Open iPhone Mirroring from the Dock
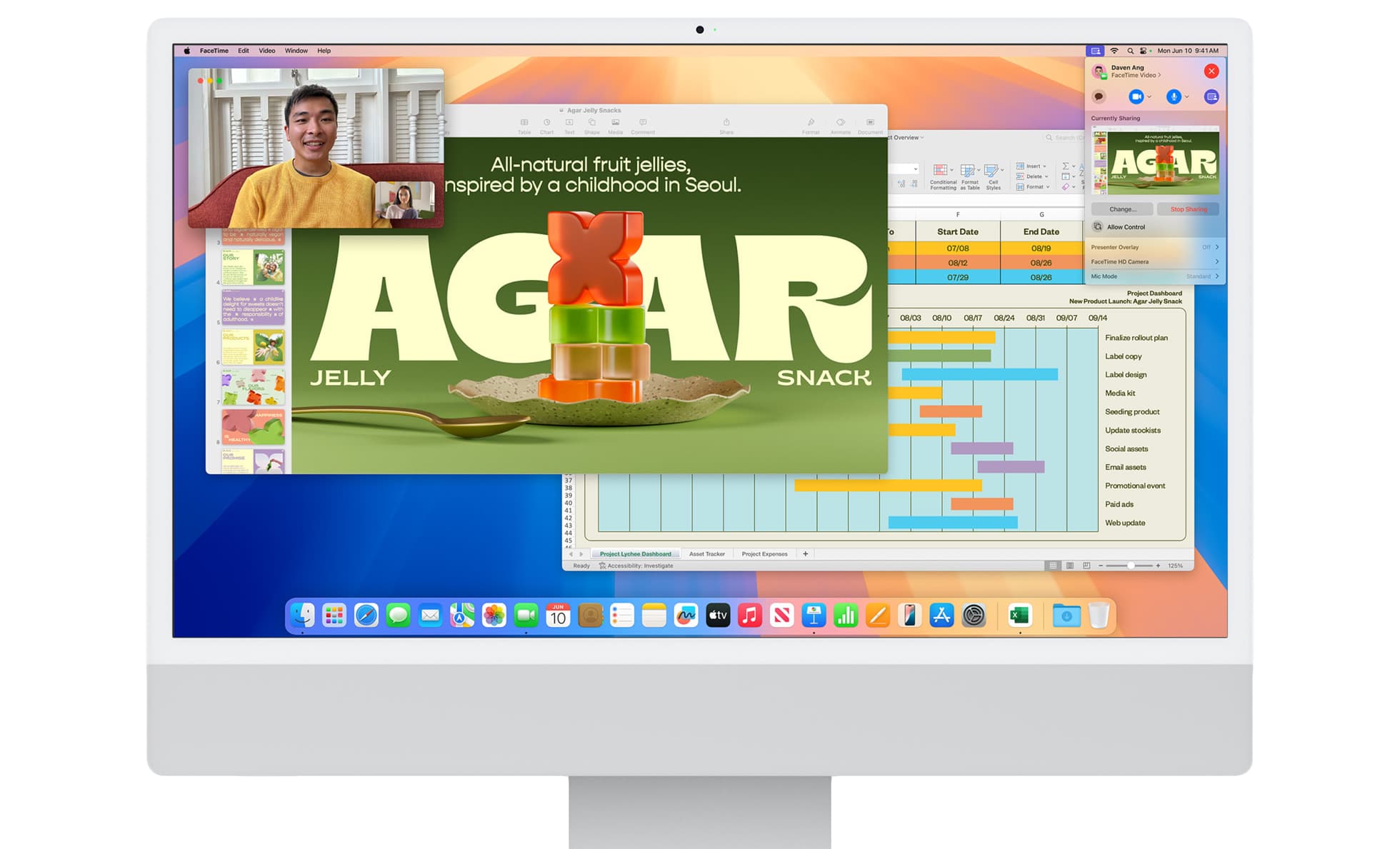Screen dimensions: 1400x849 [909, 615]
